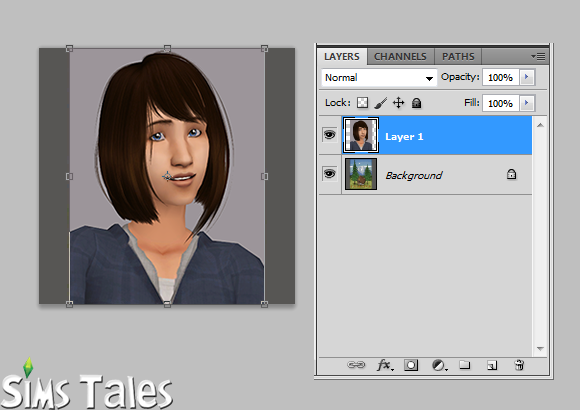Open the Normal blend mode dropdown
Viewport: 580px width, 410px height.
click(379, 78)
